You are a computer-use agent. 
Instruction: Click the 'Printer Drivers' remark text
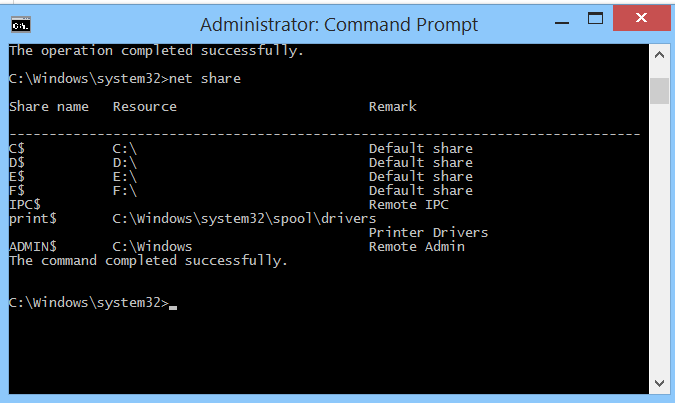428,232
